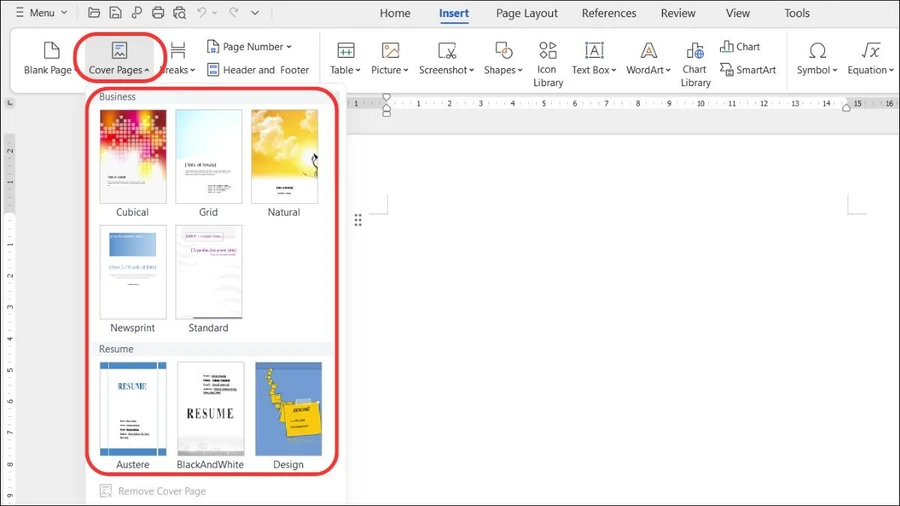Open the hamburger Menu button
This screenshot has width=900, height=506.
point(41,13)
